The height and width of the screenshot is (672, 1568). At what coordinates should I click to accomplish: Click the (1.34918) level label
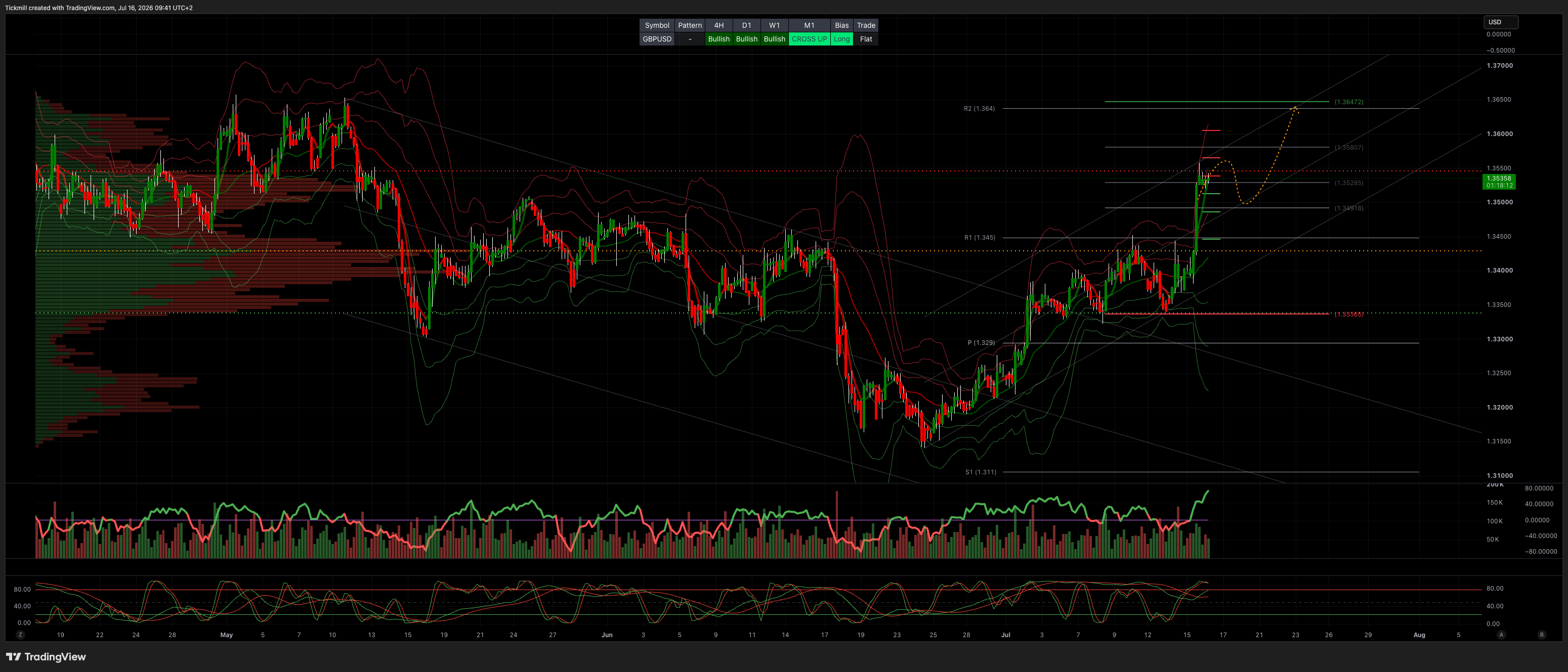tap(1349, 209)
